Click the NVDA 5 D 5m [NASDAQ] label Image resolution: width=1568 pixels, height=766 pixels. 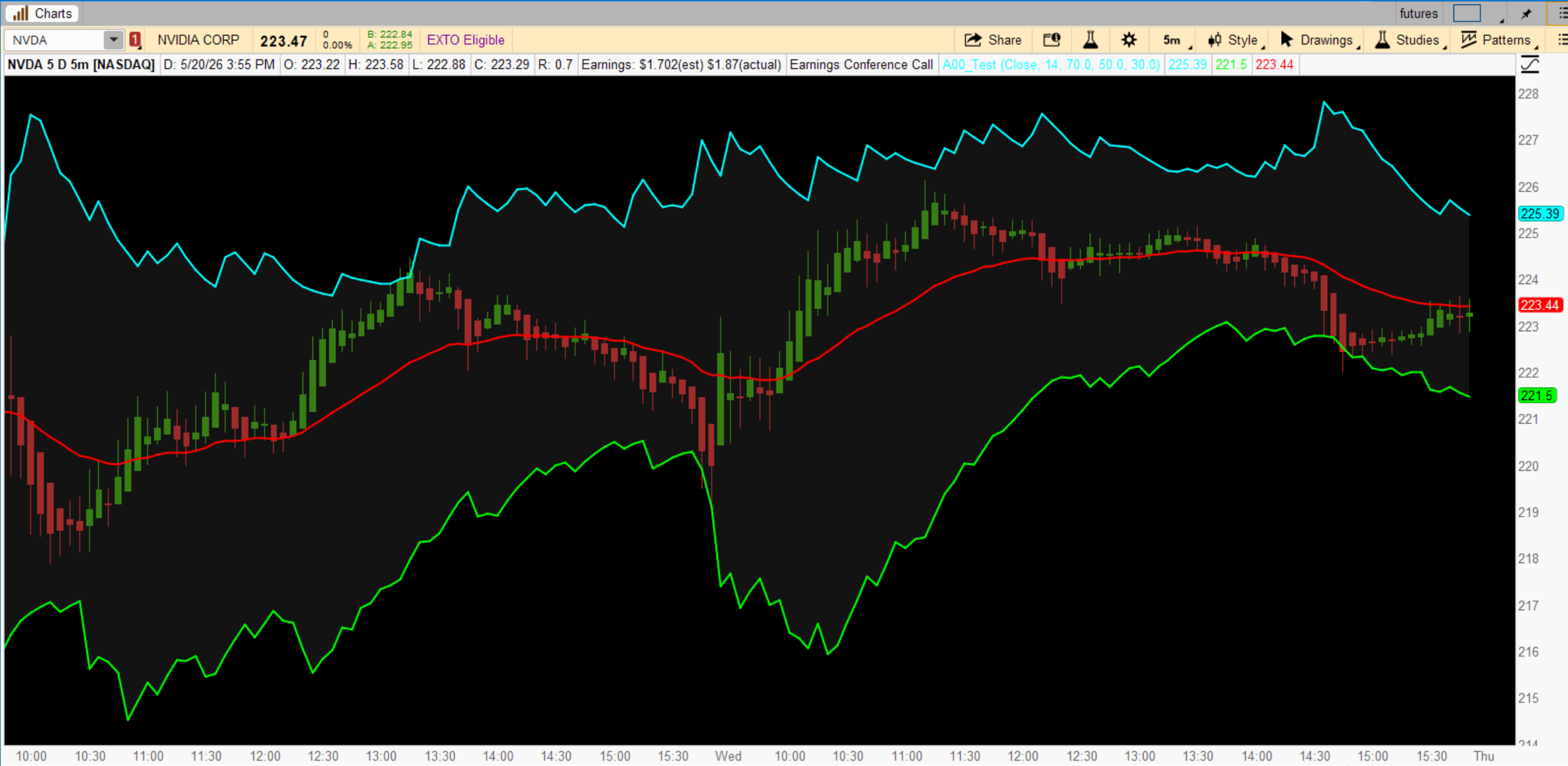(81, 64)
